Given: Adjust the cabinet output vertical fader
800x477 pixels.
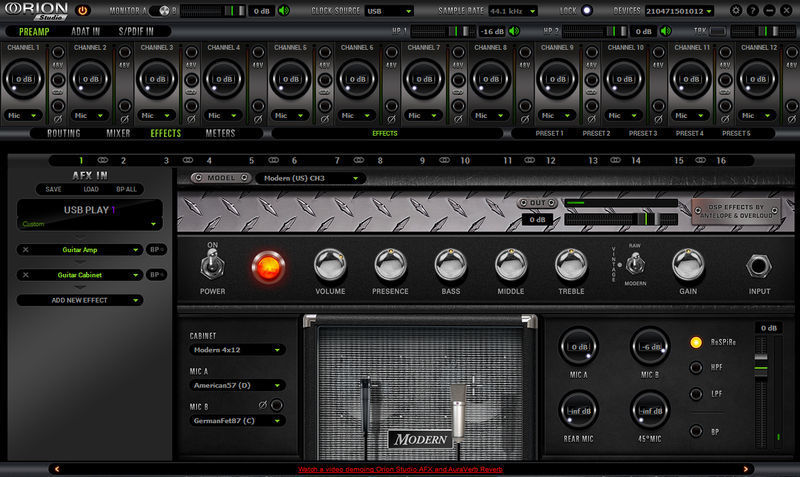Looking at the screenshot, I should (x=761, y=393).
